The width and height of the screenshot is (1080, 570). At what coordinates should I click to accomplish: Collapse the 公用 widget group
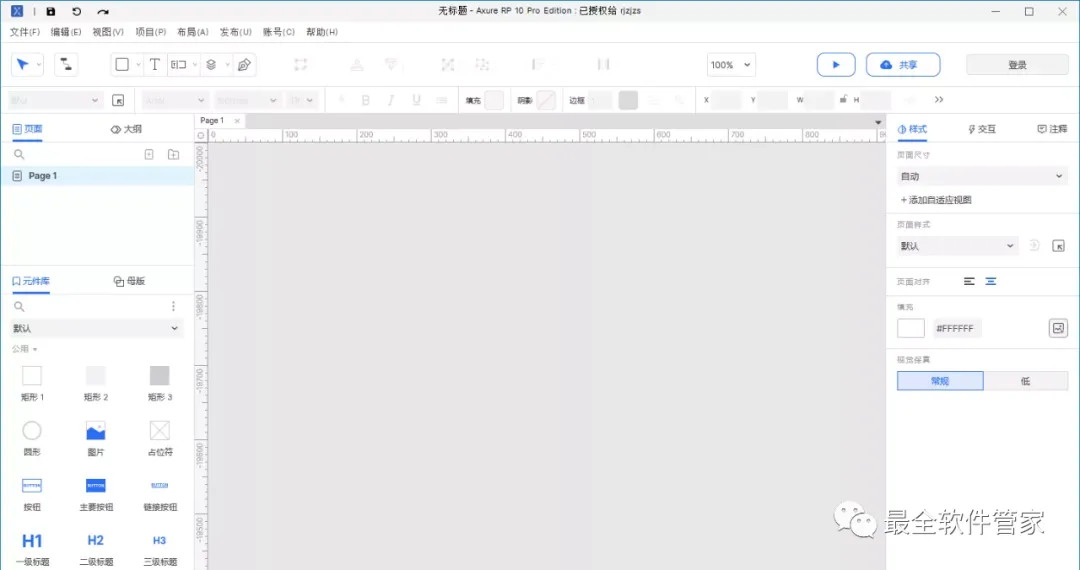24,349
